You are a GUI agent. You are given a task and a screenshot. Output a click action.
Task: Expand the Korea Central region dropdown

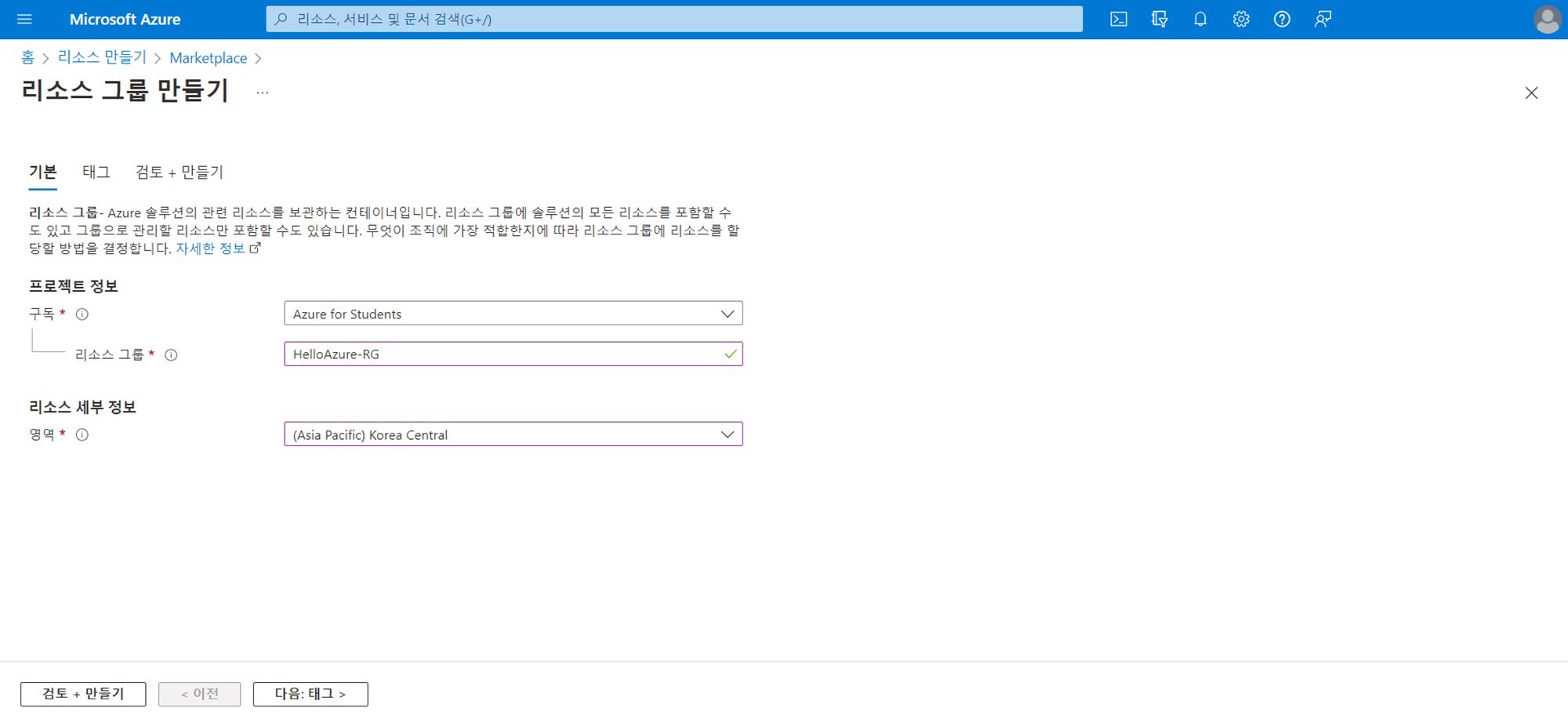tap(514, 434)
